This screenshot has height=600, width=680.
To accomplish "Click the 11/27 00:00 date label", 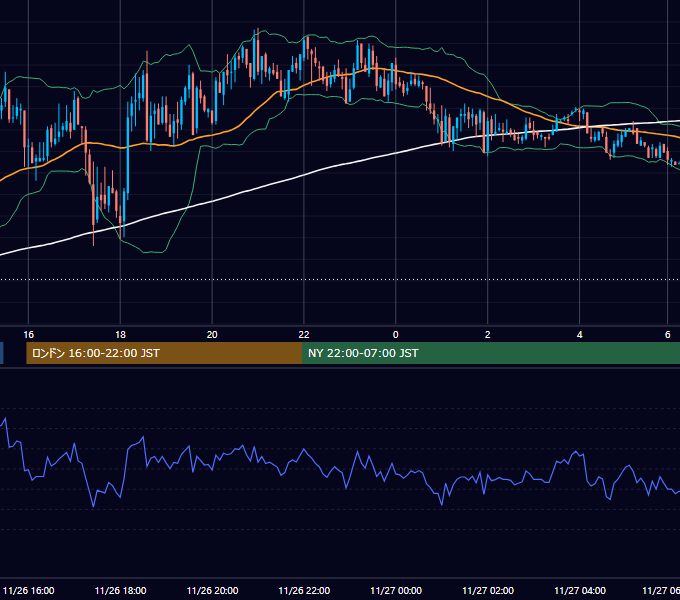I will pos(396,590).
